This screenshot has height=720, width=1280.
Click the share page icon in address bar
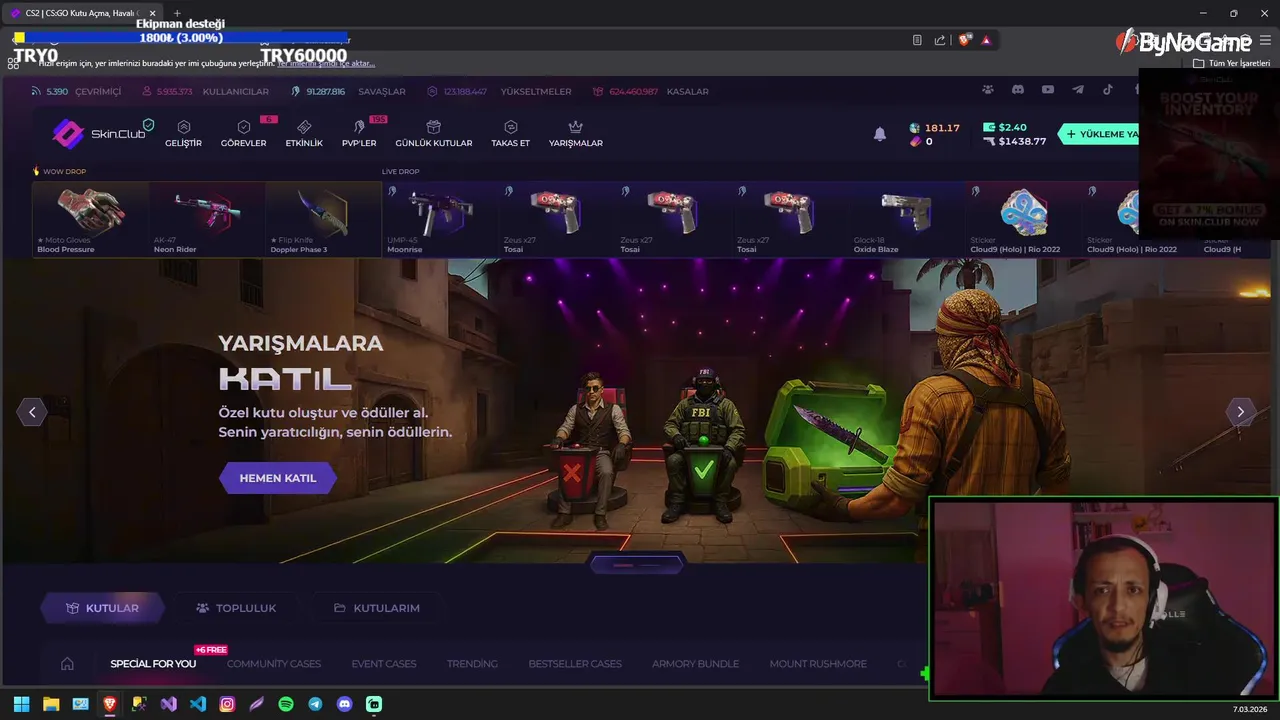[x=940, y=40]
